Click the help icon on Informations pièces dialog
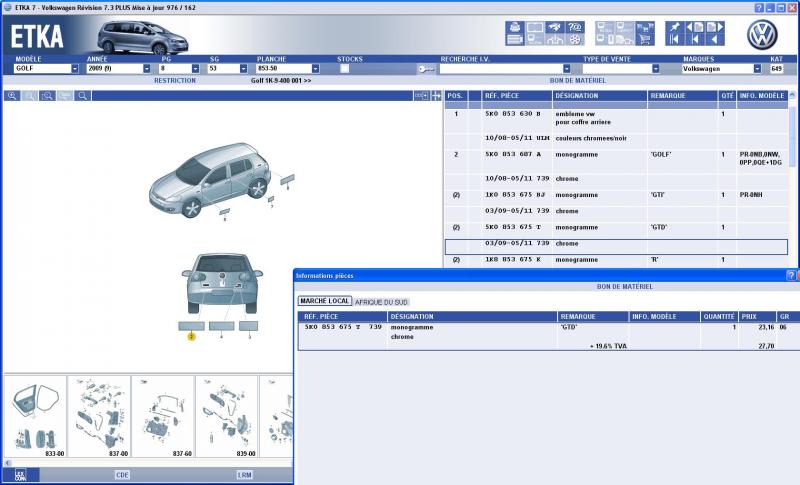 coord(791,275)
